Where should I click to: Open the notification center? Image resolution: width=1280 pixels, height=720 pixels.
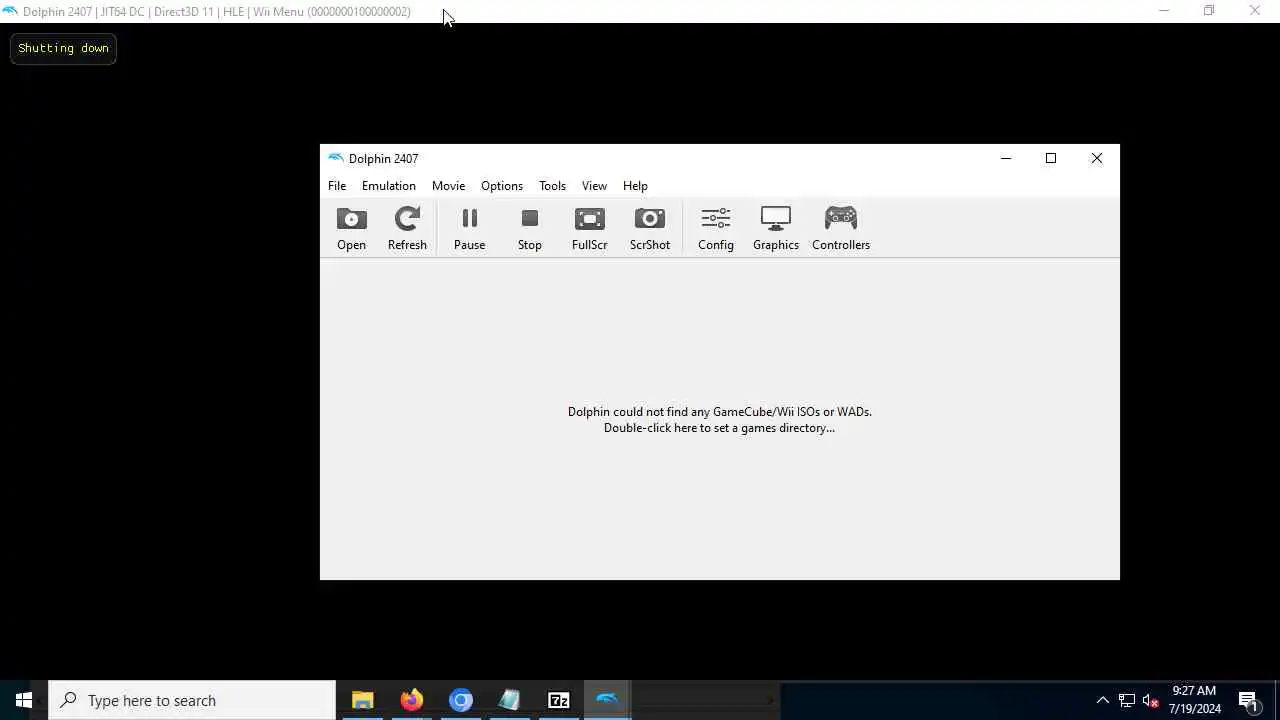1248,700
